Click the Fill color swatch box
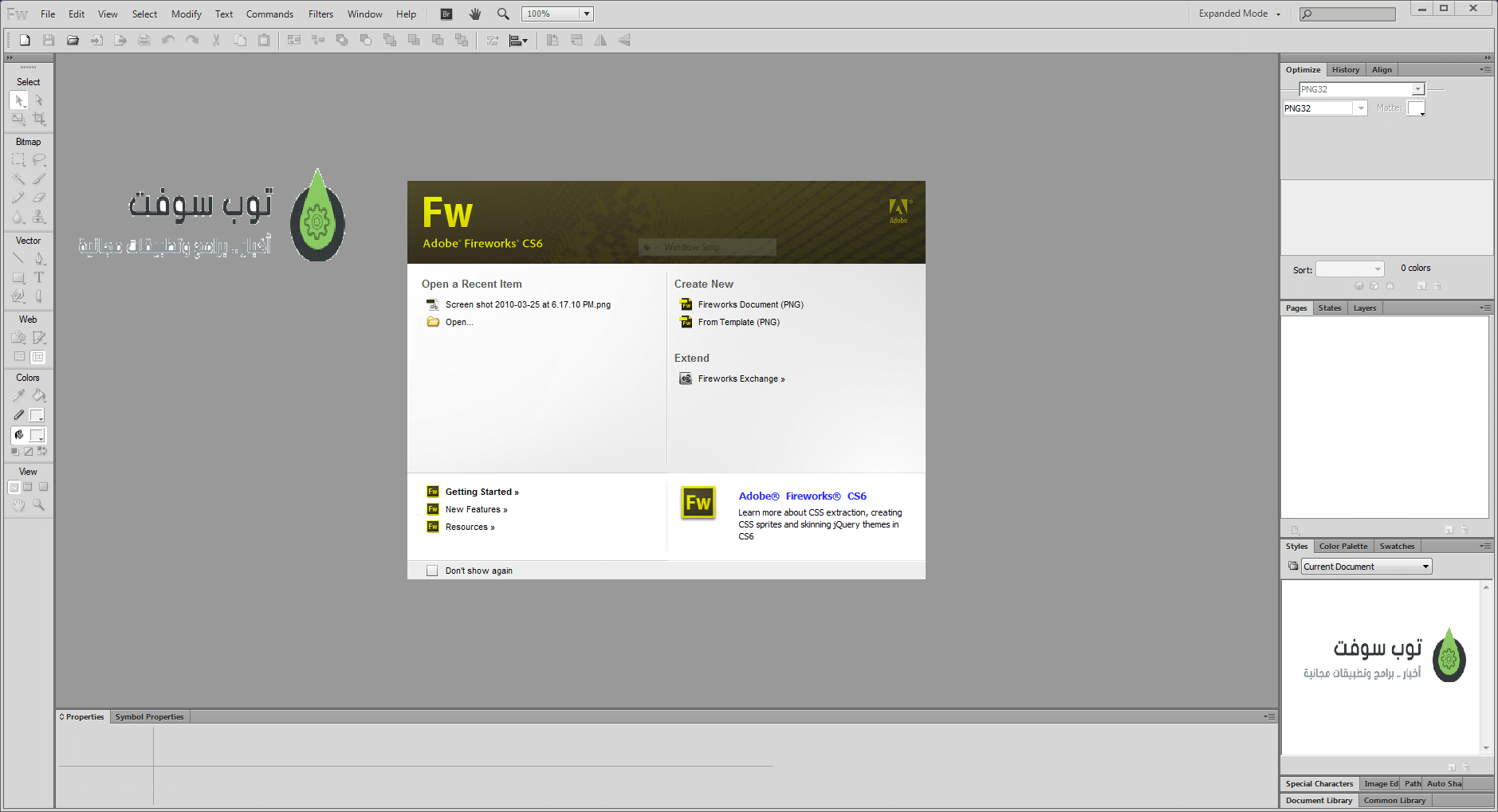Screen dimensions: 1498x812 [37, 435]
